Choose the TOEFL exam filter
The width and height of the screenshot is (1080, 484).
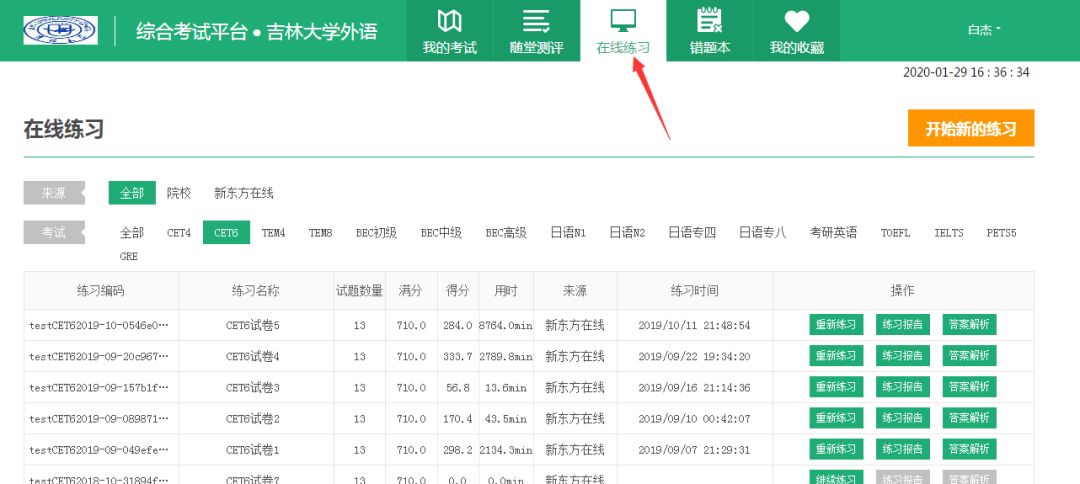pyautogui.click(x=895, y=232)
